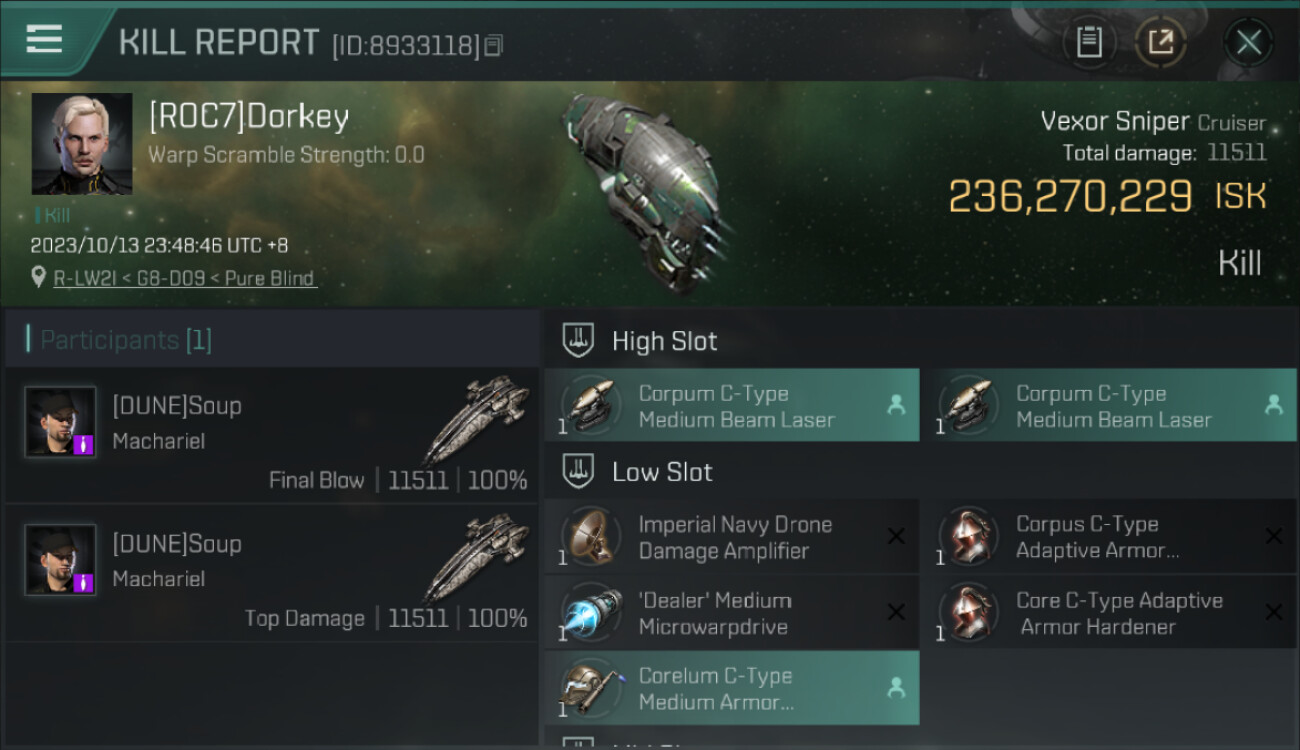Image resolution: width=1300 pixels, height=750 pixels.
Task: Click X beside Corpus C-Type Adaptive Armor
Action: [x=1273, y=536]
